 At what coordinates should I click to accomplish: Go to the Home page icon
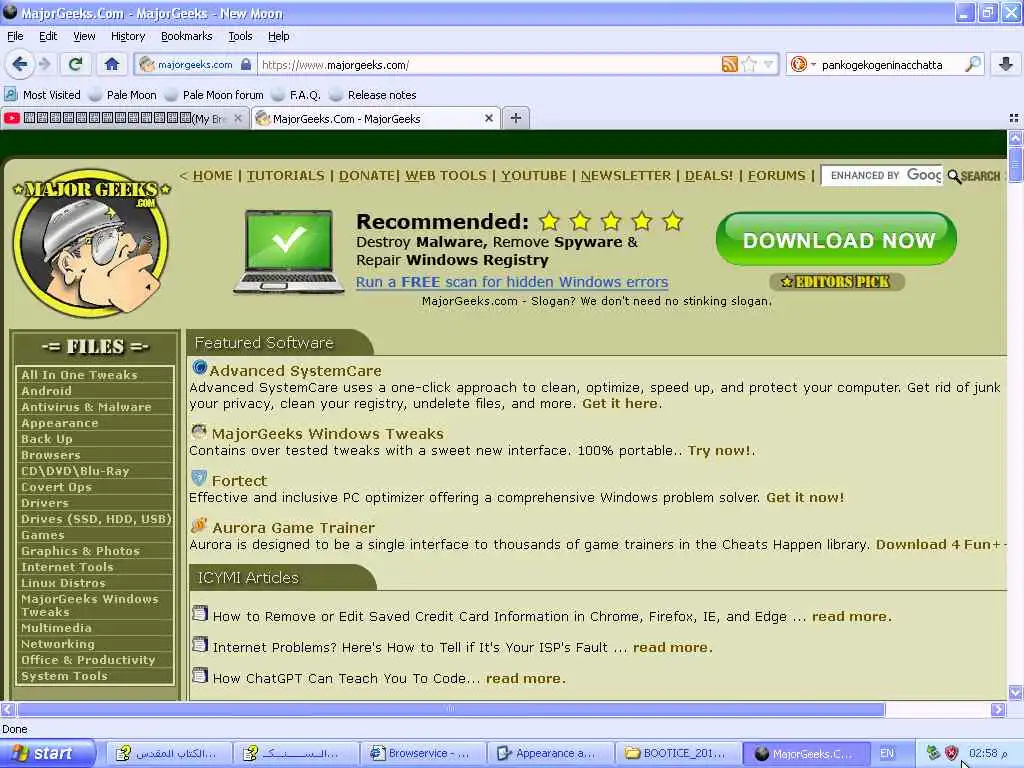(112, 64)
